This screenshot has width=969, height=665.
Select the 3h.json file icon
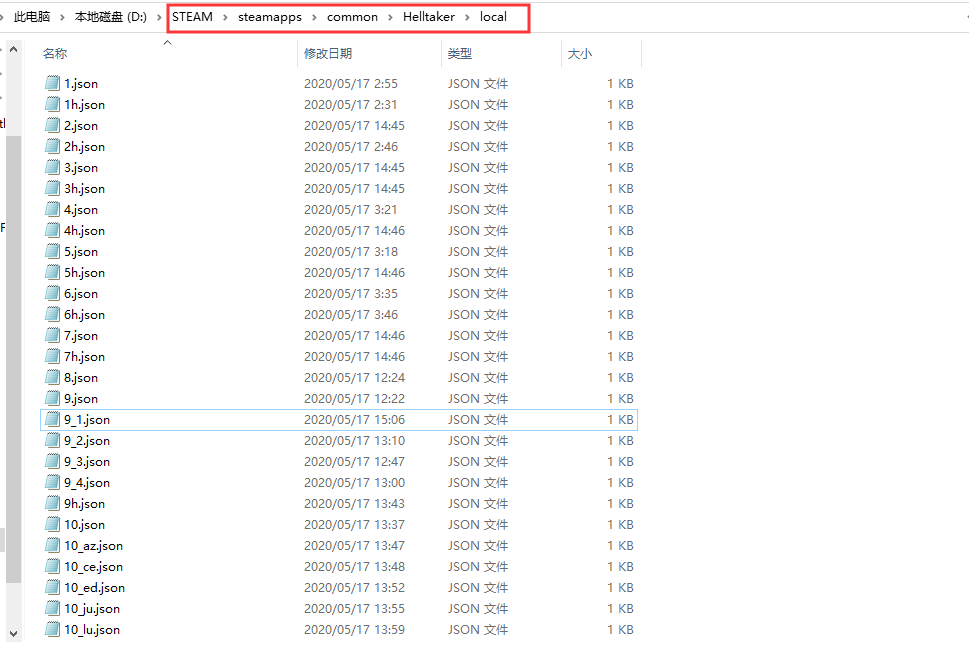point(53,188)
